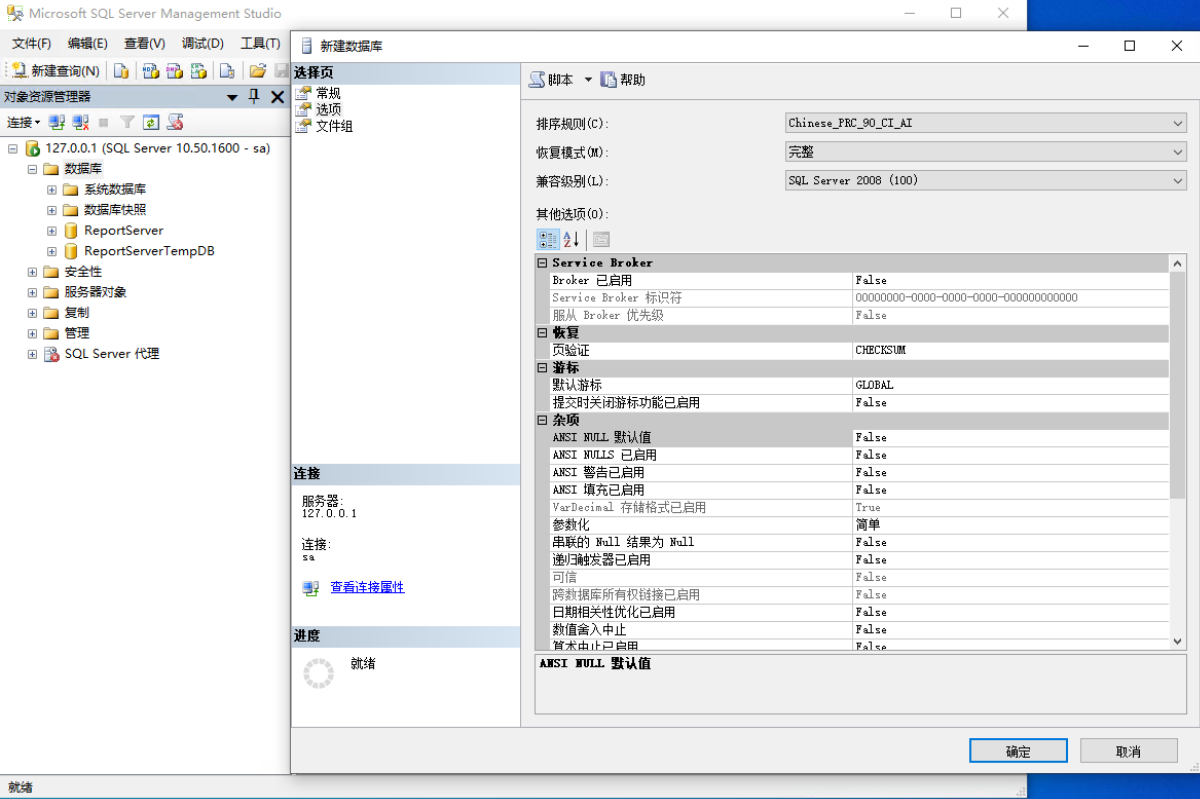Image resolution: width=1200 pixels, height=799 pixels.
Task: Collapse the 数据库 tree node
Action: coord(33,169)
